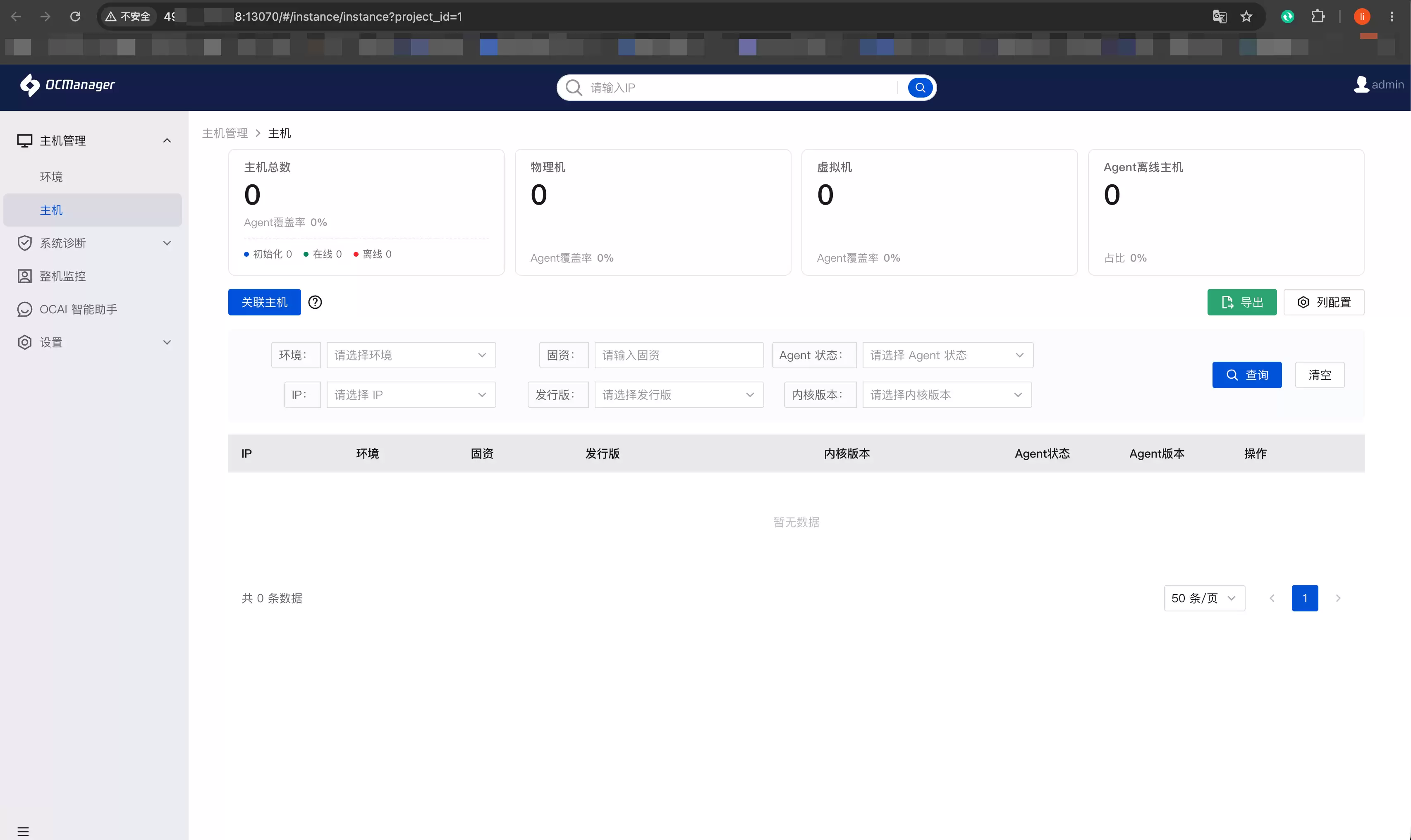Open the admin user menu
This screenshot has width=1411, height=840.
coord(1378,85)
